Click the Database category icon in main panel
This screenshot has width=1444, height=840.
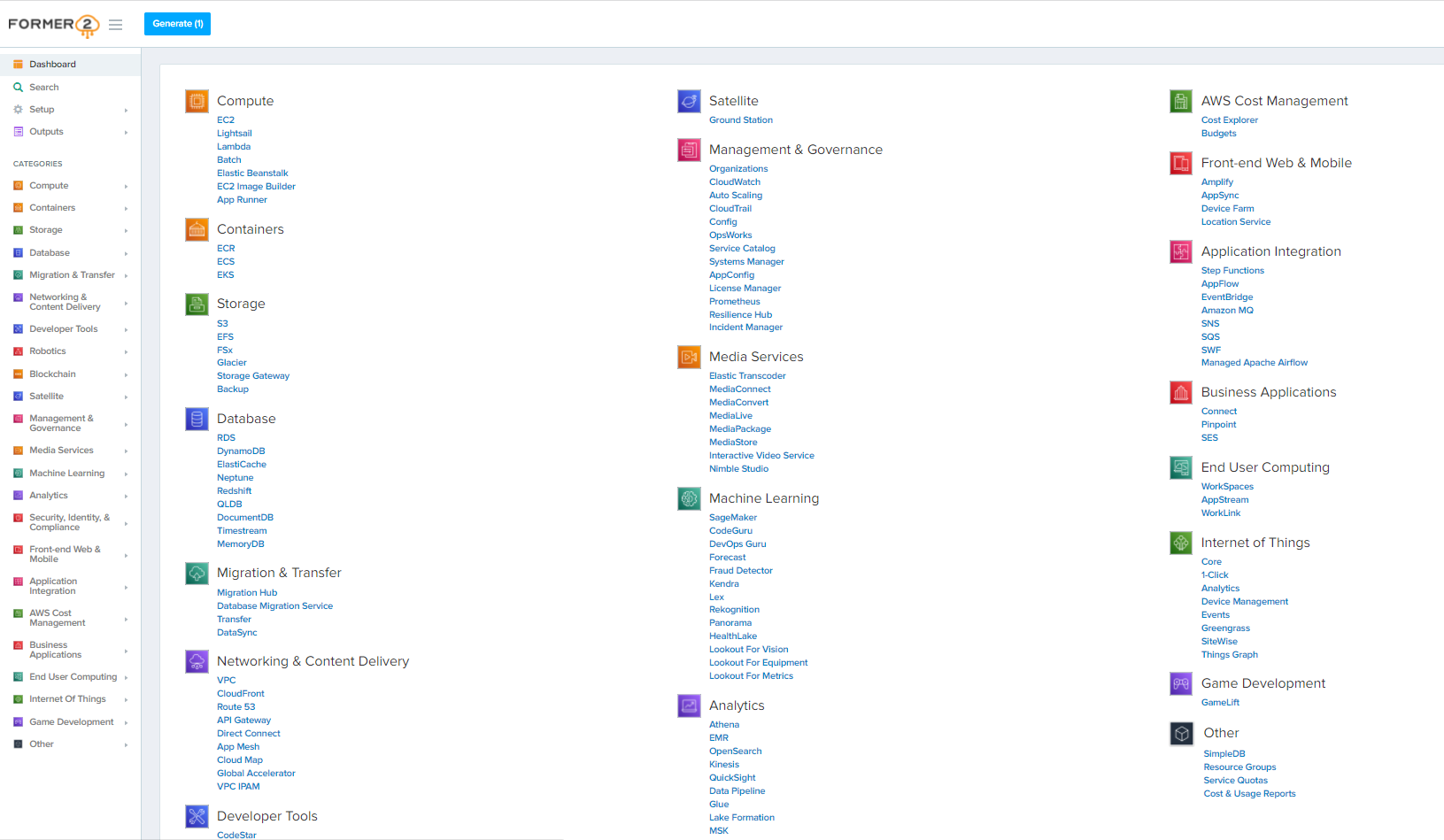pyautogui.click(x=197, y=419)
